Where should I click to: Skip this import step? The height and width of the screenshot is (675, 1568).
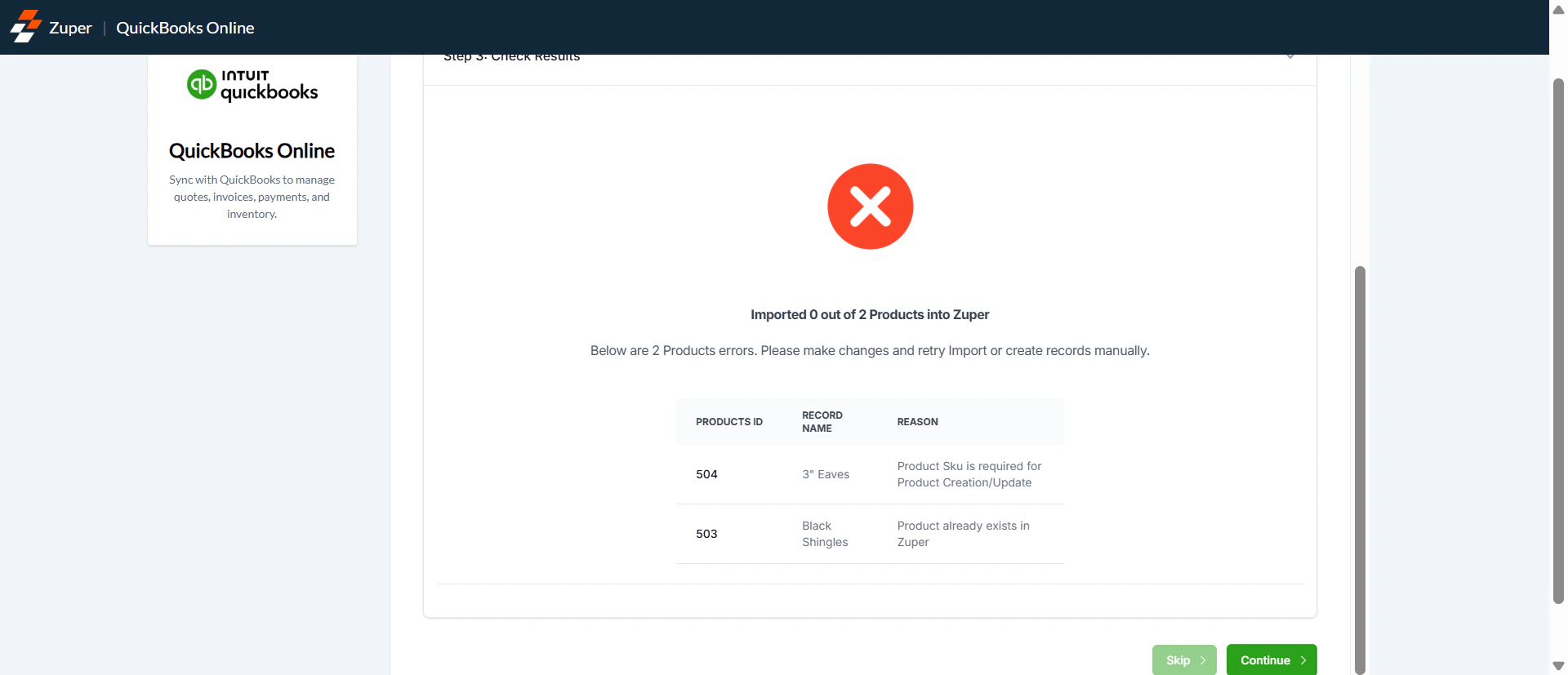(x=1184, y=660)
